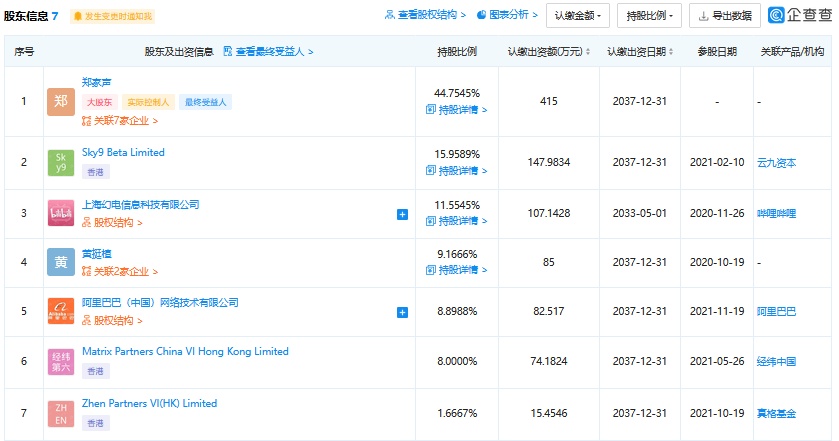Open 哔哩哔哩 related product link

(x=776, y=214)
